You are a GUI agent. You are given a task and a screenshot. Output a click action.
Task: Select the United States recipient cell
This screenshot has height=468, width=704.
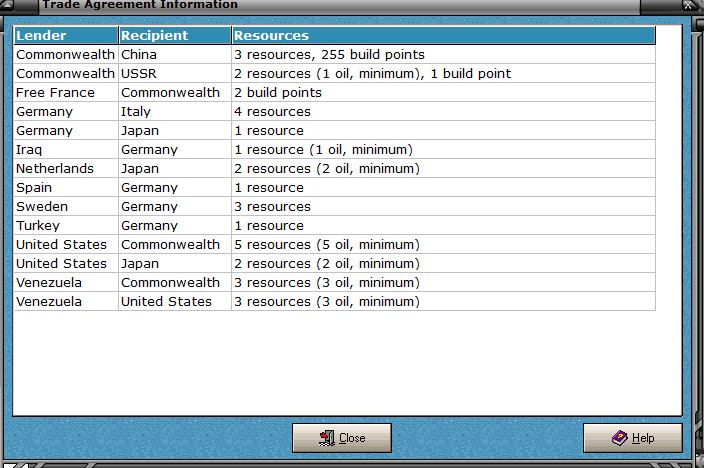(x=175, y=301)
